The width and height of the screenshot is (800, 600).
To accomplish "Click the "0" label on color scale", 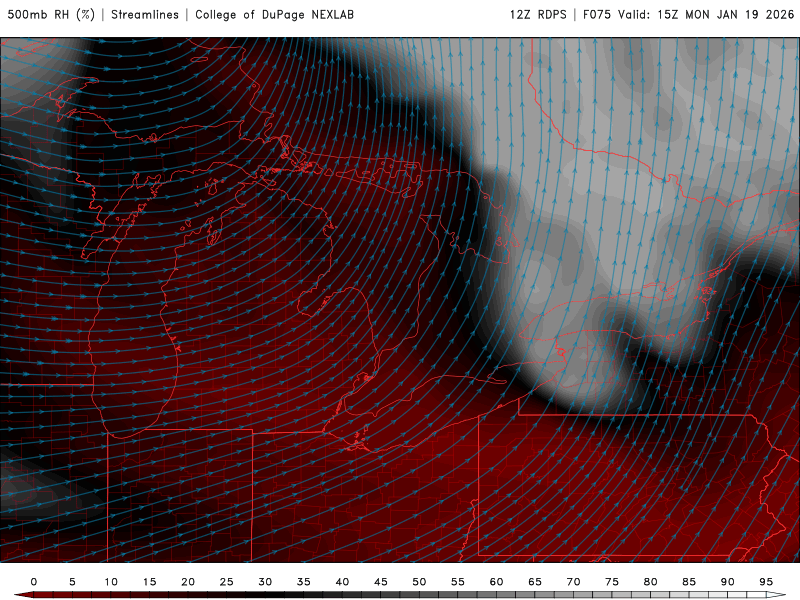I will [34, 582].
